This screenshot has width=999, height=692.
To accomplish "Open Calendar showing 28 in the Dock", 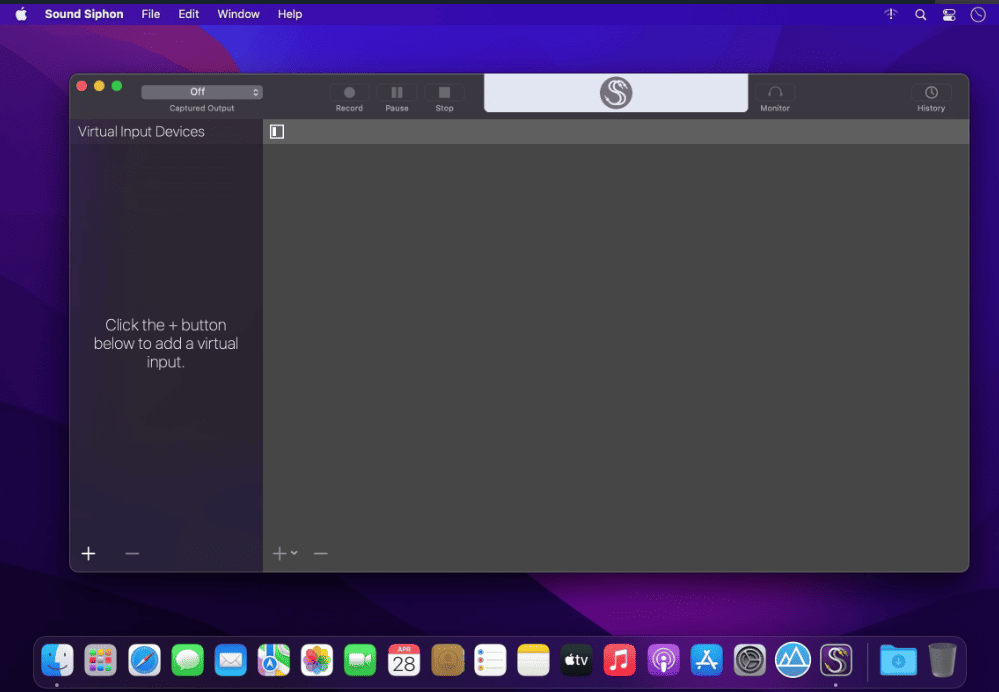I will pos(404,660).
